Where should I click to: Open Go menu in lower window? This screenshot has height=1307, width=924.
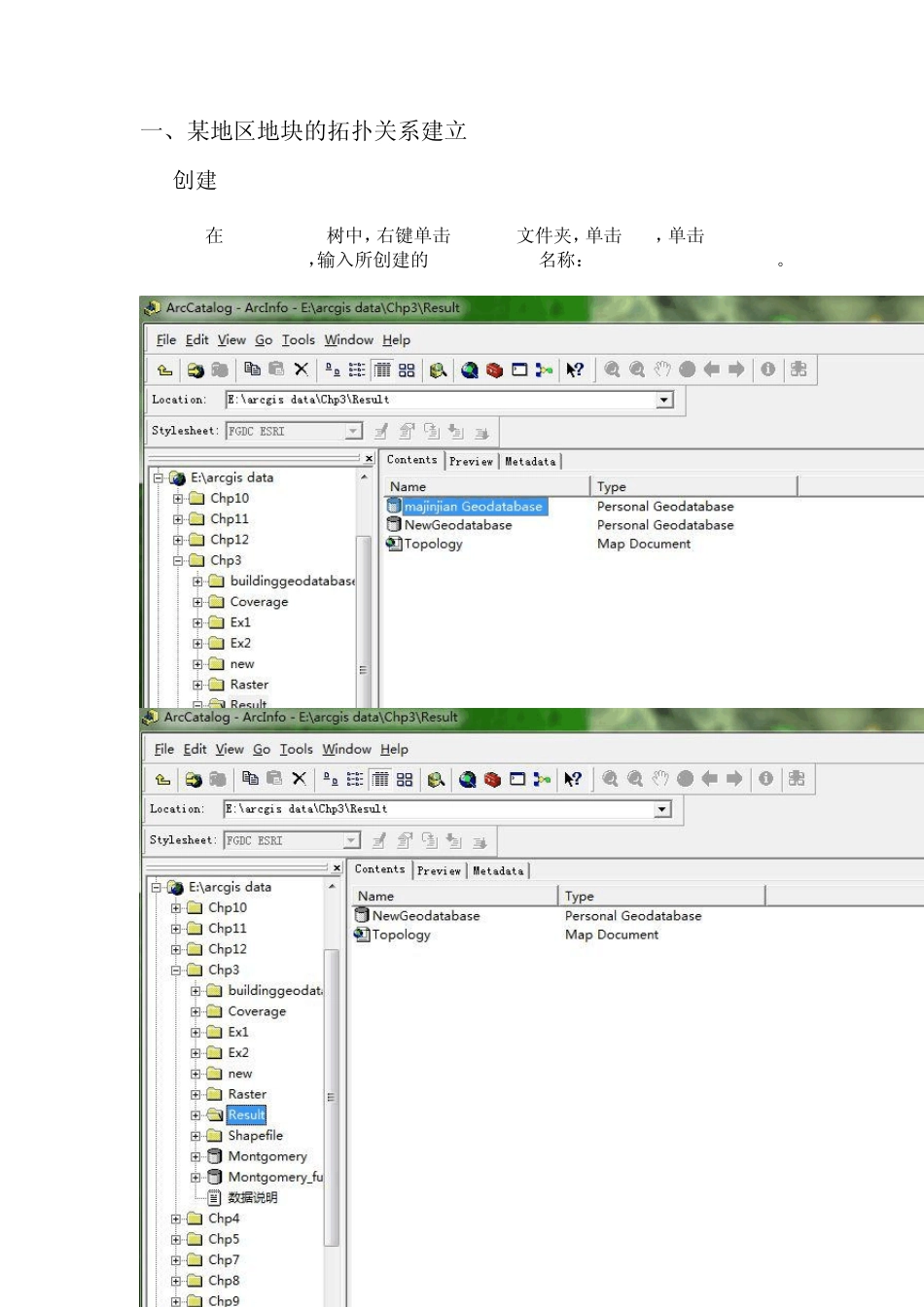click(x=262, y=749)
